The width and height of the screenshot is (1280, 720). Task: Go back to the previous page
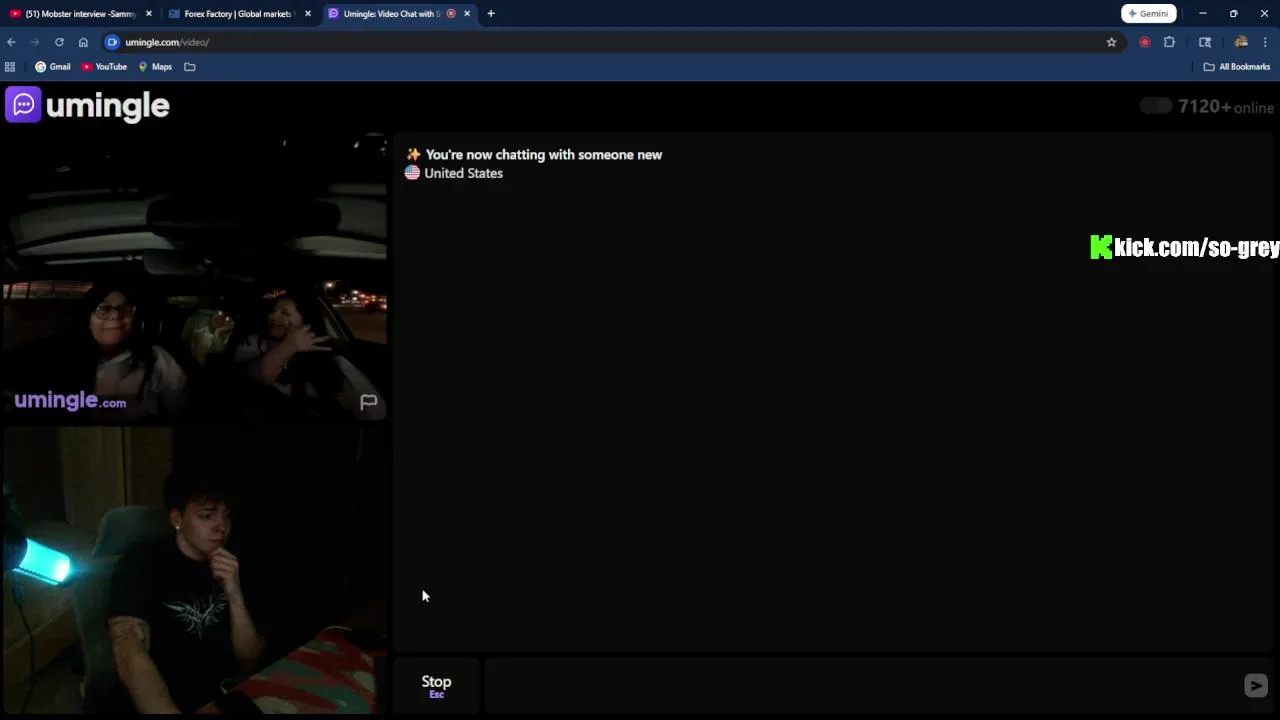click(x=11, y=42)
